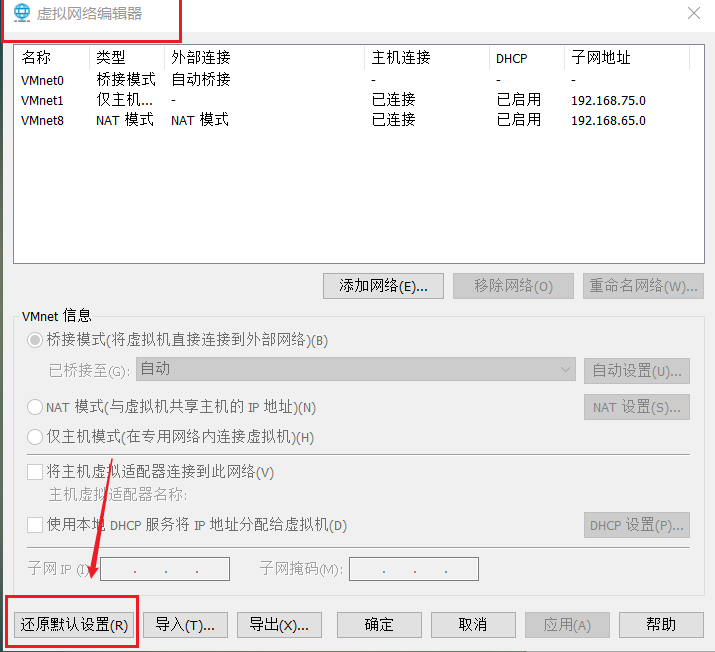715x652 pixels.
Task: Click 仅主机... type cell of VMnet1
Action: (124, 100)
